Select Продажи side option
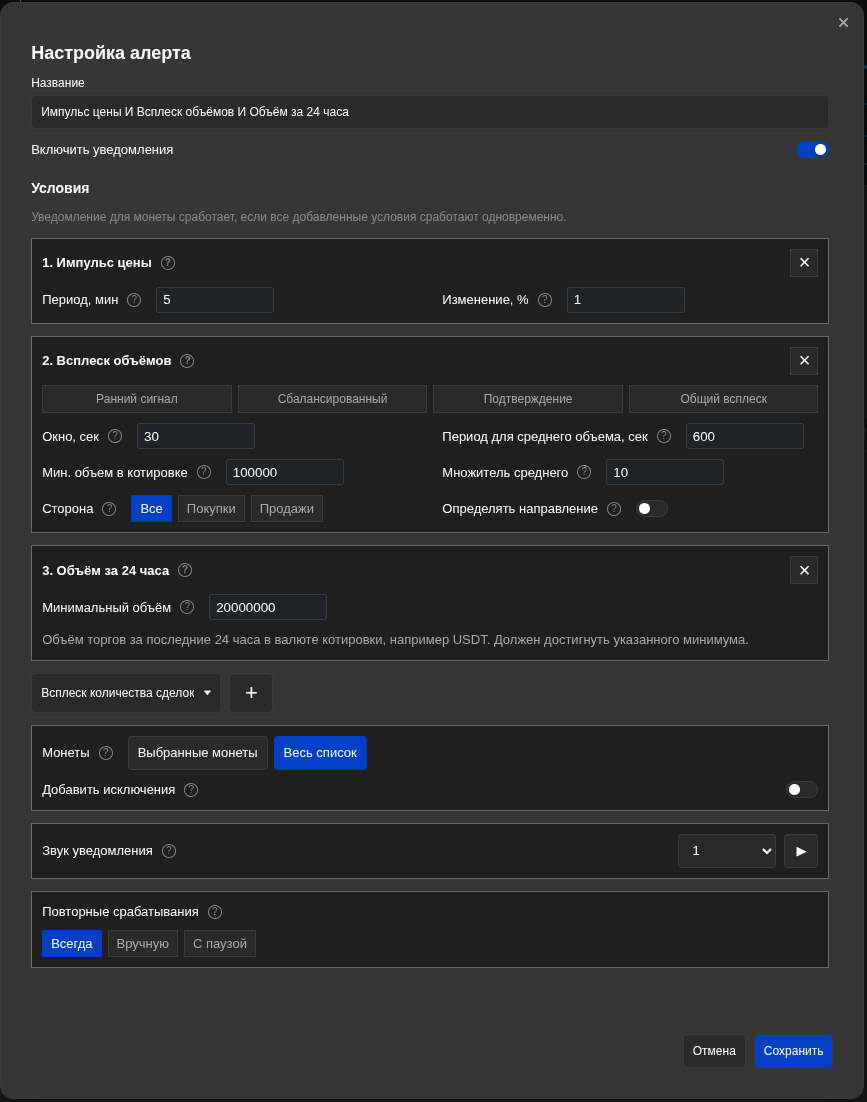 287,509
